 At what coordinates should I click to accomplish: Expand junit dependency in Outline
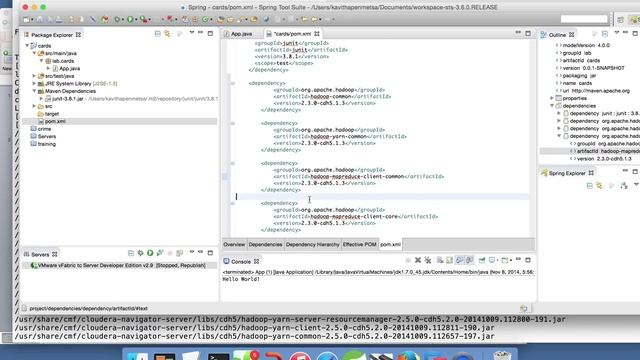tap(559, 113)
